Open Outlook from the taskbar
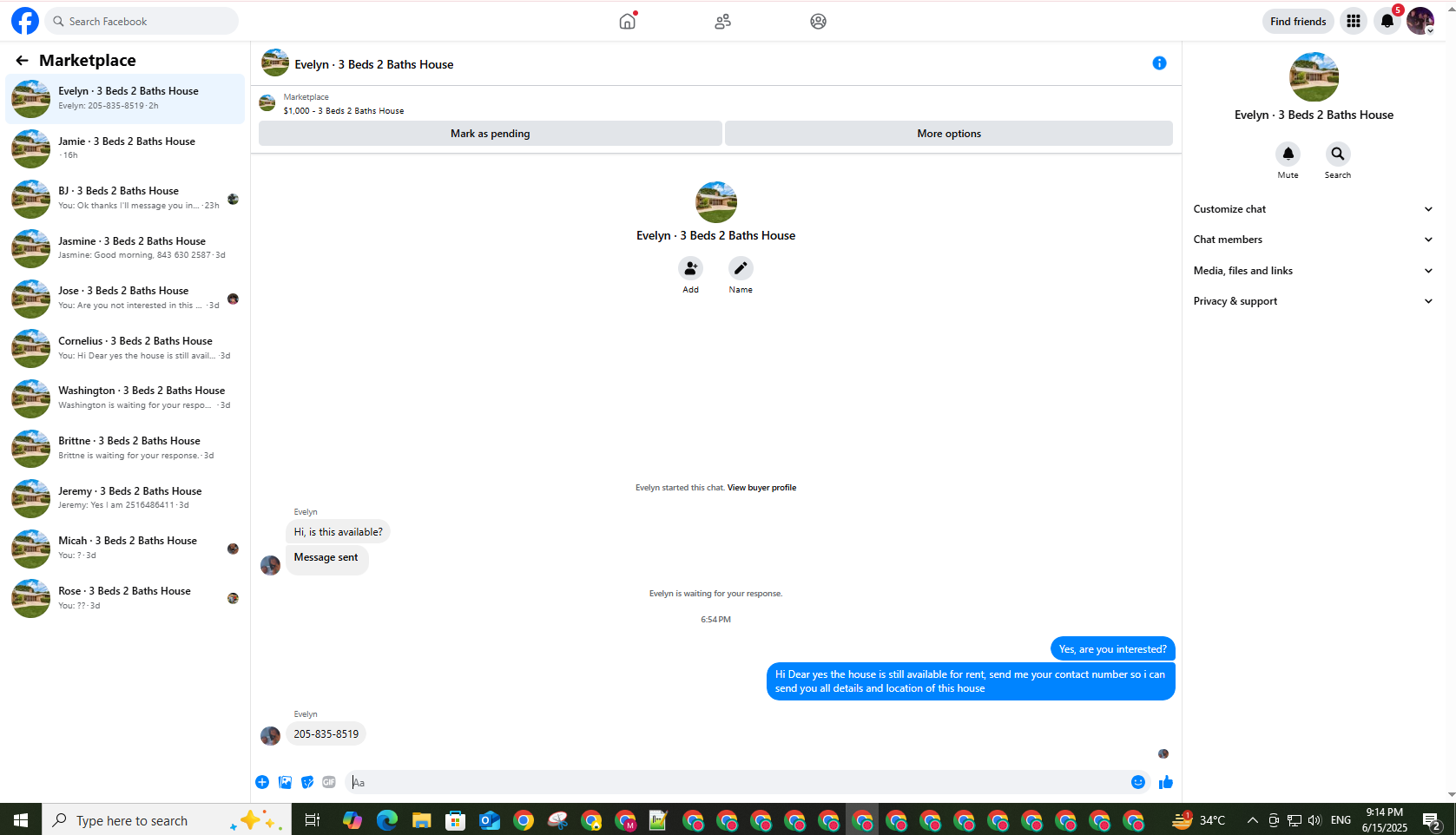 coord(490,819)
